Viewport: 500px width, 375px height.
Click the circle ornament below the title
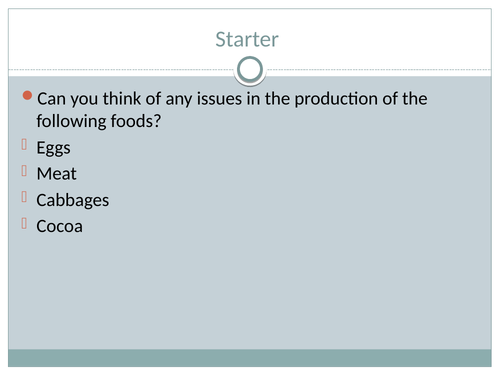pyautogui.click(x=250, y=69)
